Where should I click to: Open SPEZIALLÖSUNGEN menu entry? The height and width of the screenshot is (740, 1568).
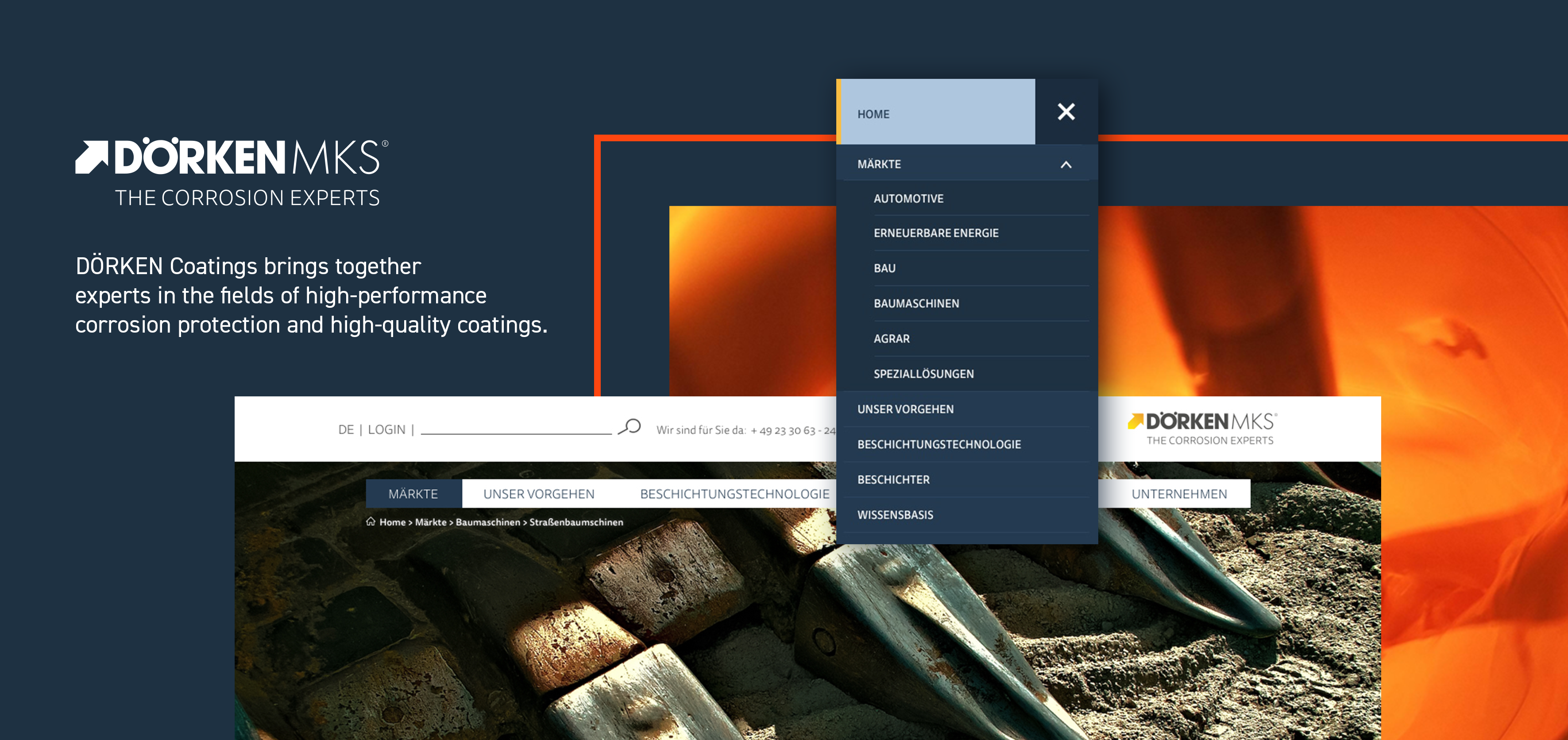(x=923, y=374)
